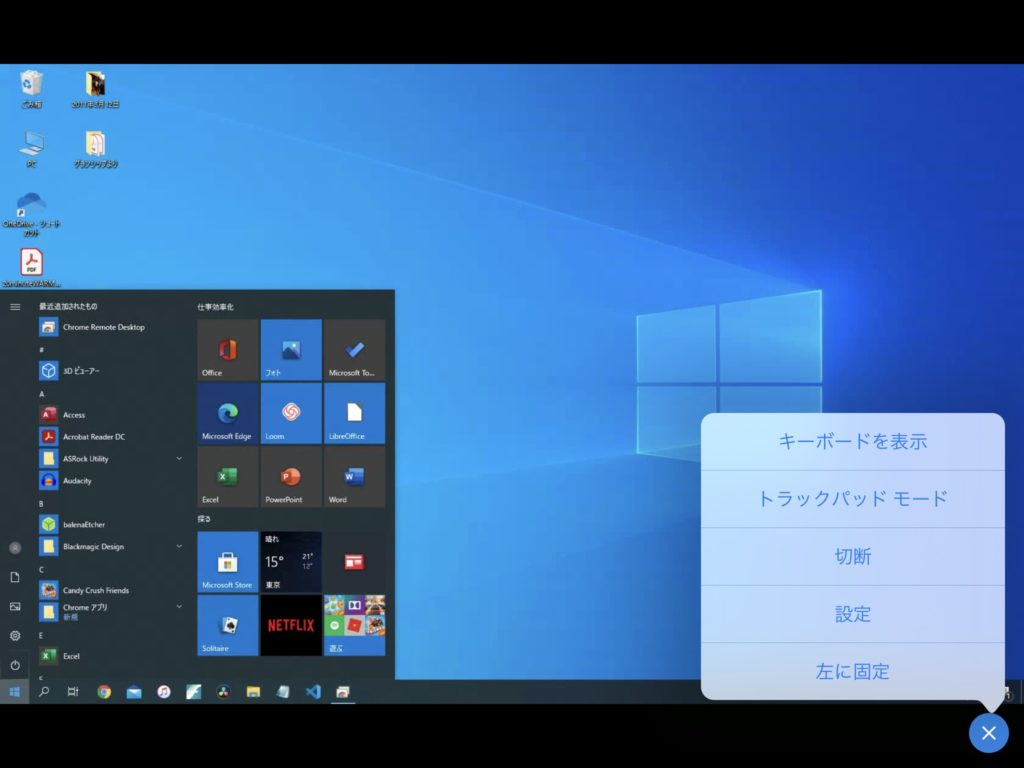
Task: Choose 左に固定 in the popup menu
Action: (852, 671)
